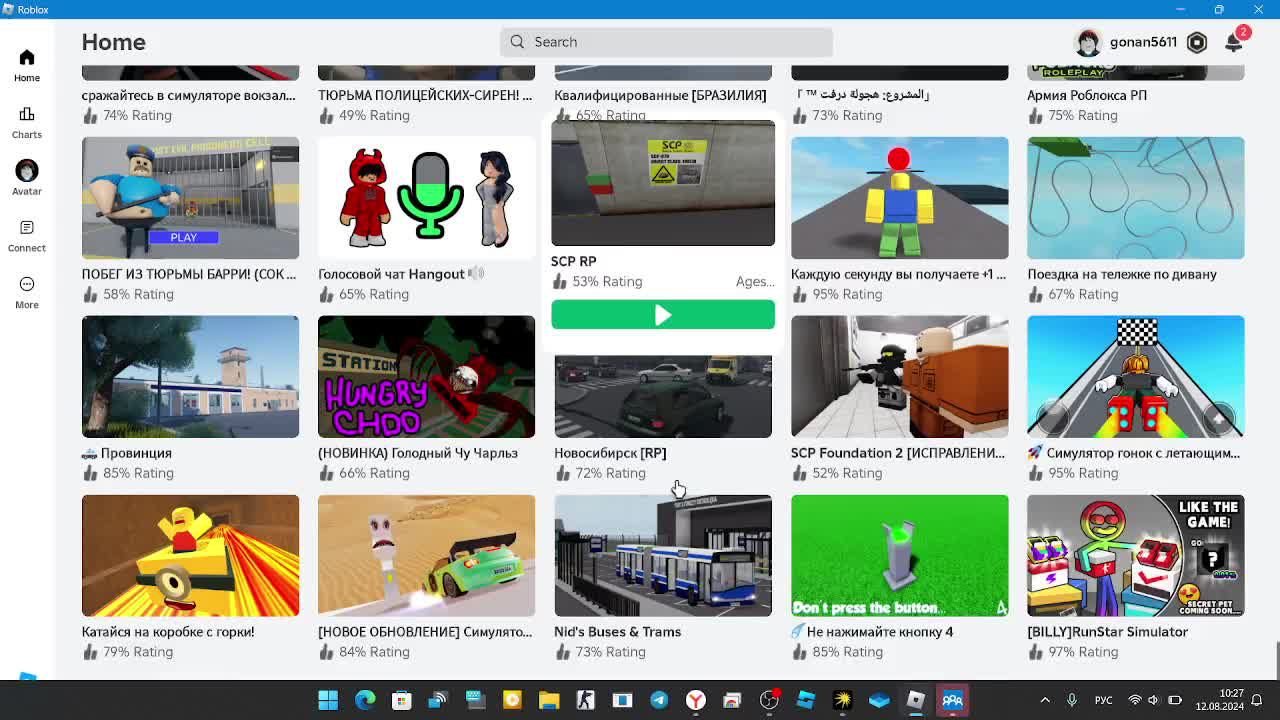Open Yandex Browser from taskbar

pyautogui.click(x=696, y=700)
